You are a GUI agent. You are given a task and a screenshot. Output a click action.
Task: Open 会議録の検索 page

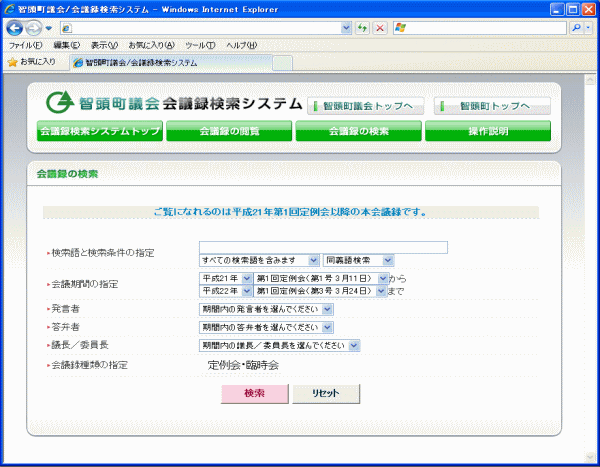coord(359,131)
